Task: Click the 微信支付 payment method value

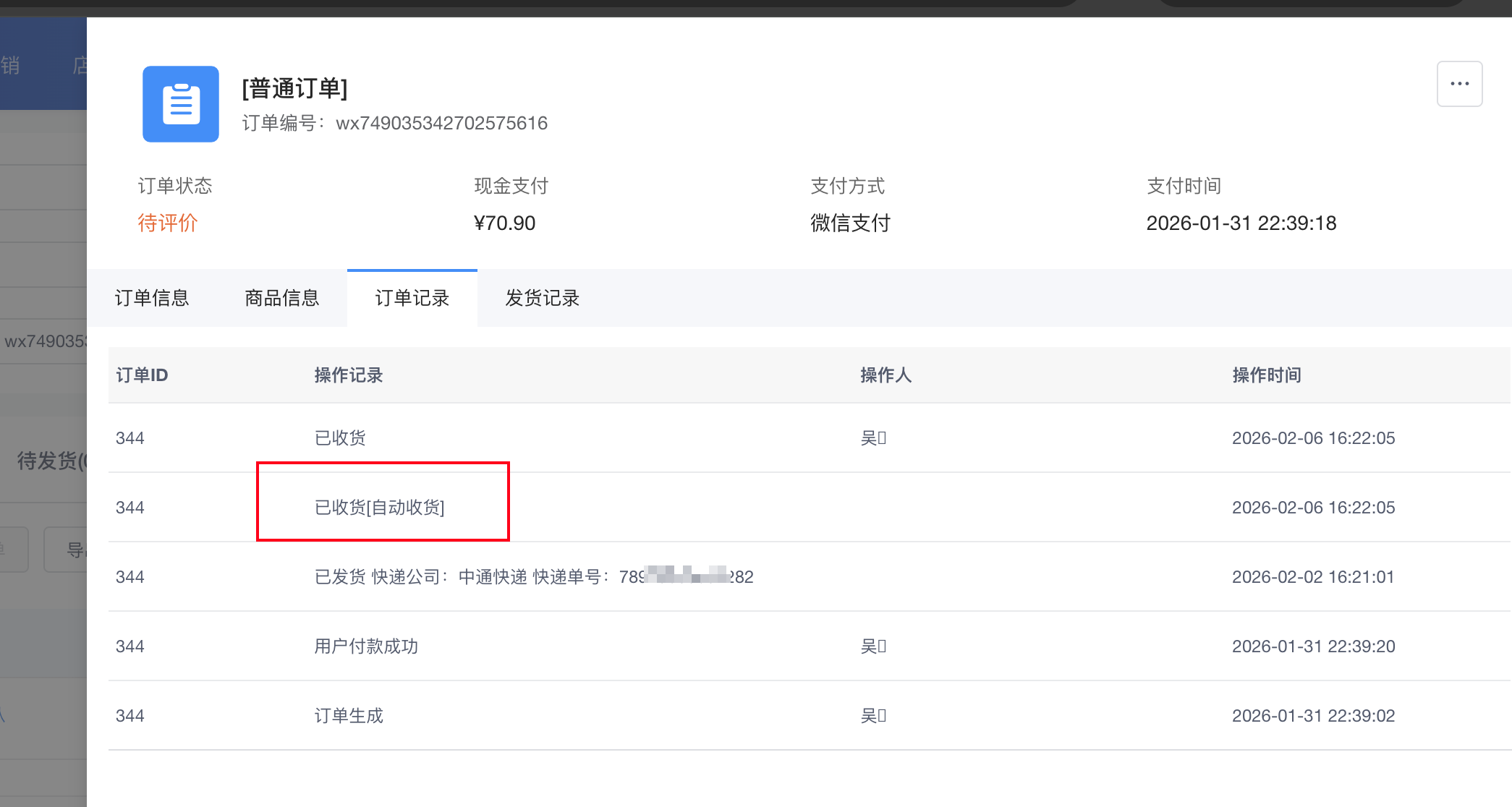Action: coord(850,223)
